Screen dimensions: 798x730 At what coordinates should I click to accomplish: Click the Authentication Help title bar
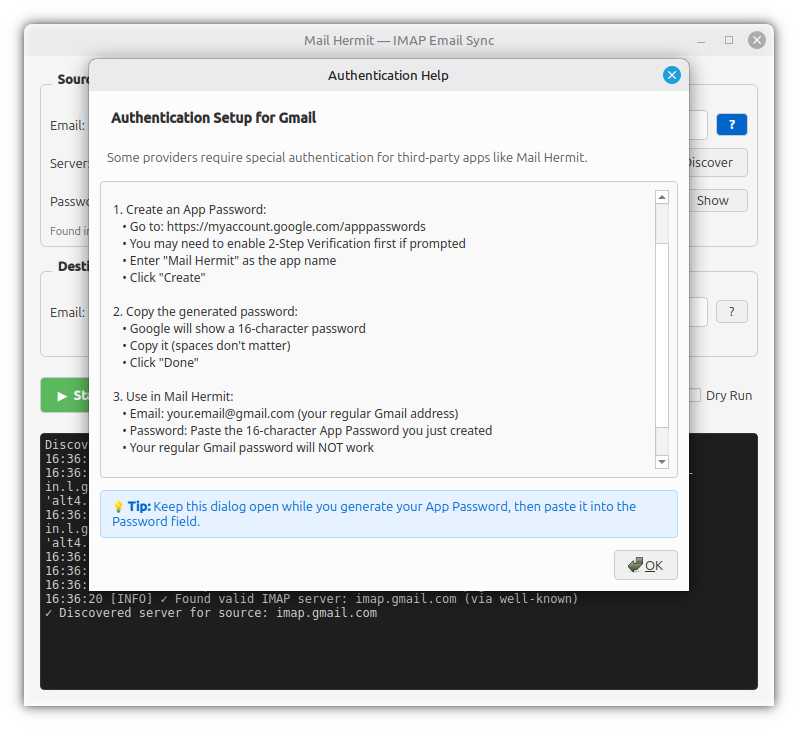(388, 75)
